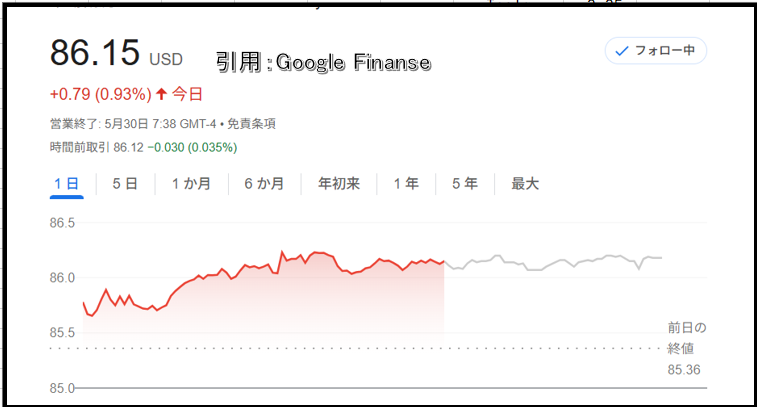This screenshot has width=757, height=407.
Task: Select the 年初来 year-to-date tab
Action: pyautogui.click(x=339, y=184)
